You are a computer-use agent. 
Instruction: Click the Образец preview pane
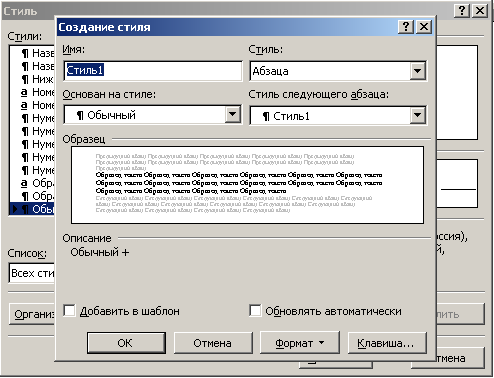[x=247, y=185]
